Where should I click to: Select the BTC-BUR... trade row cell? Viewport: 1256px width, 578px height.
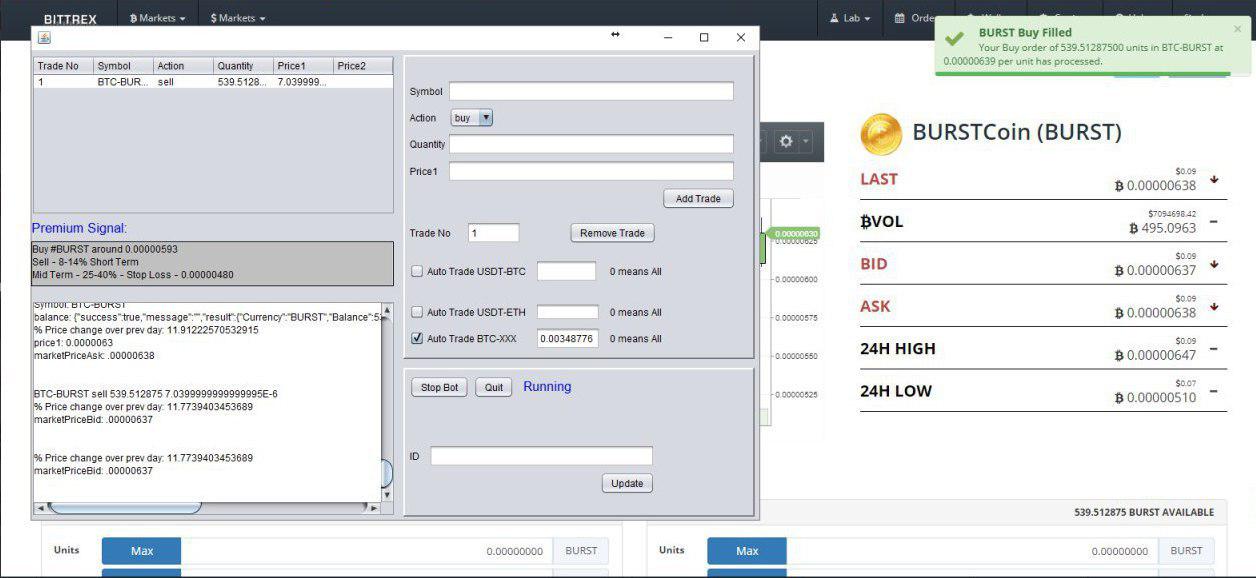pos(123,82)
